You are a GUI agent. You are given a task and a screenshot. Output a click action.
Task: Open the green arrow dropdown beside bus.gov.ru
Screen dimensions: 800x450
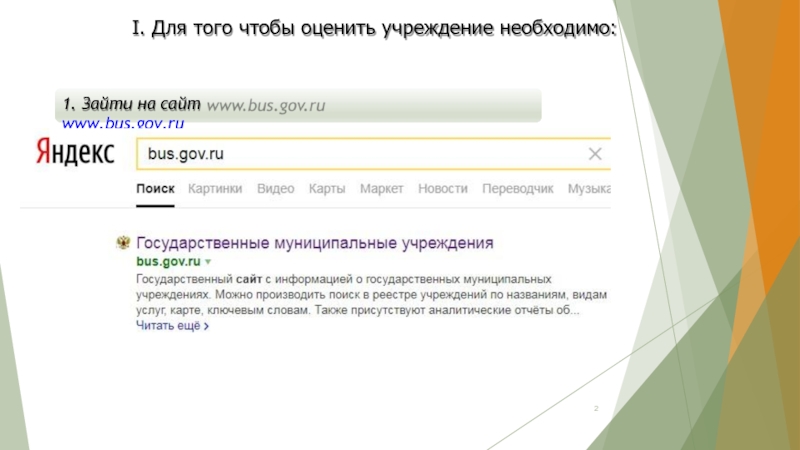coord(208,262)
